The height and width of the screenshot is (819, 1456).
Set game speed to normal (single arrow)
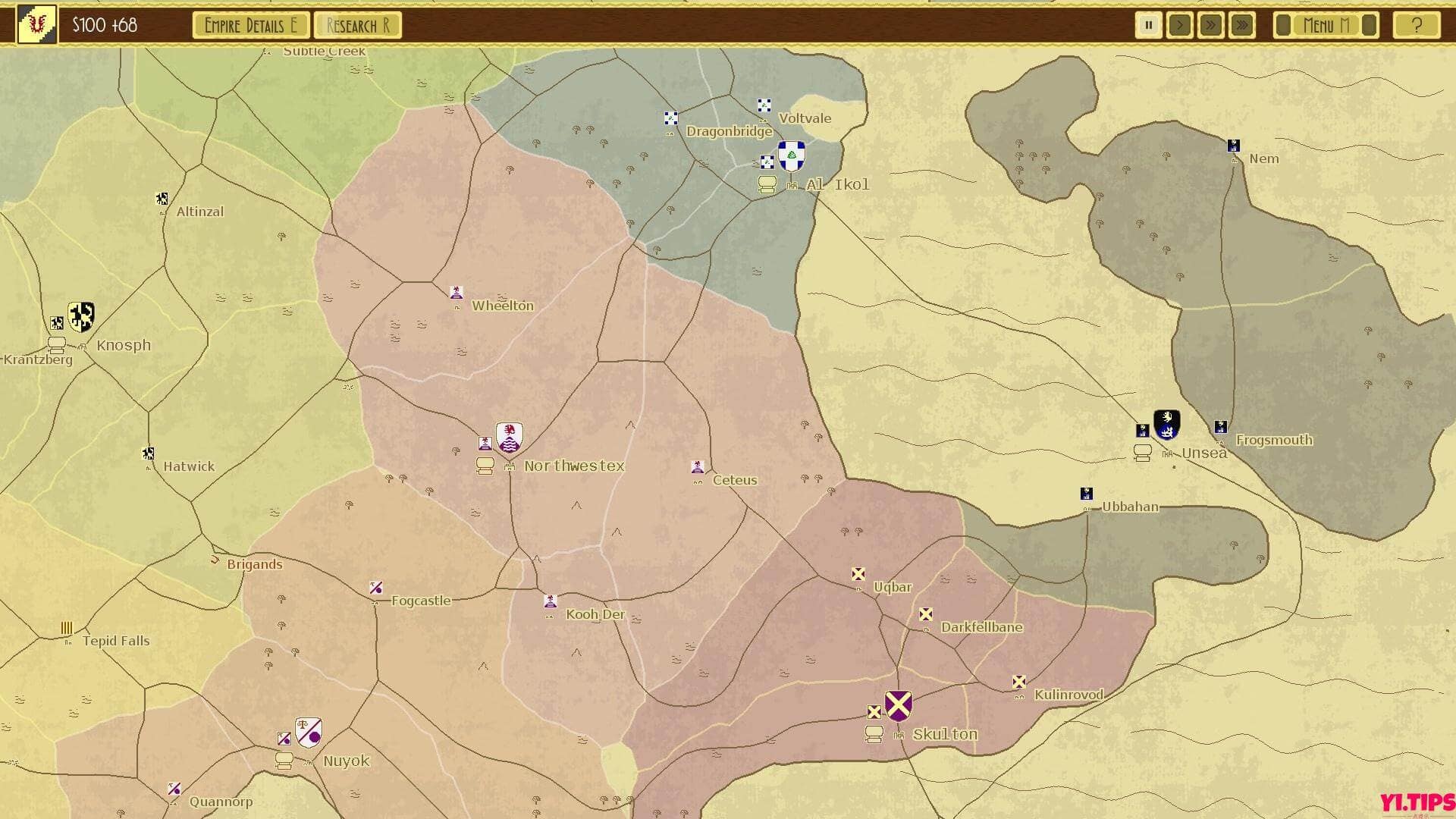(1179, 25)
